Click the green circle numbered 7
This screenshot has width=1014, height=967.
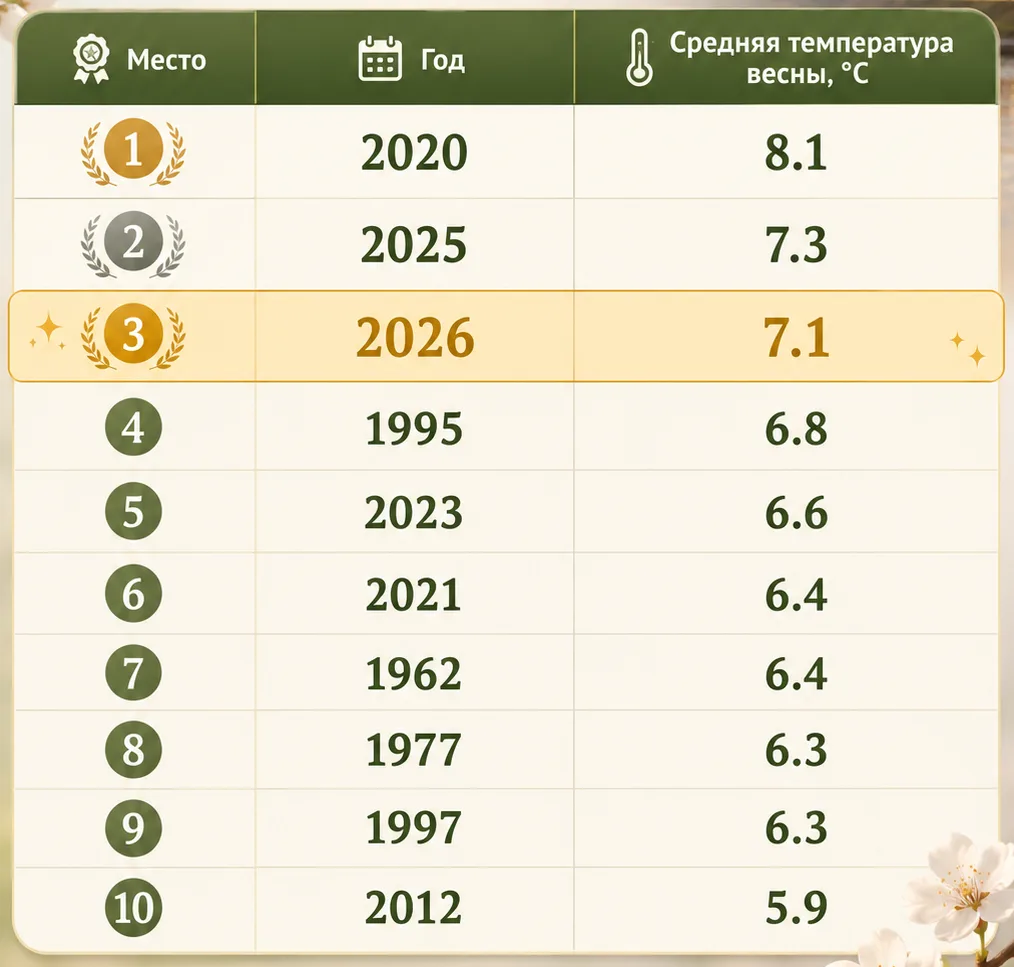pyautogui.click(x=133, y=673)
